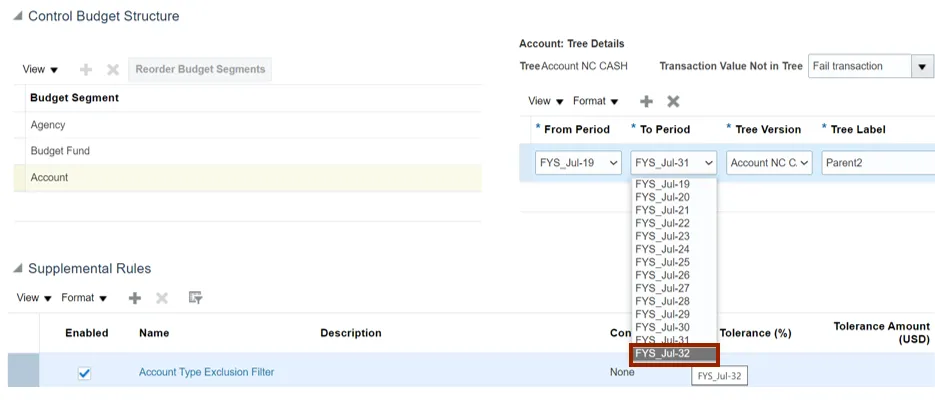This screenshot has height=400, width=935.
Task: Click the detach icon in Supplemental Rules
Action: pos(195,298)
